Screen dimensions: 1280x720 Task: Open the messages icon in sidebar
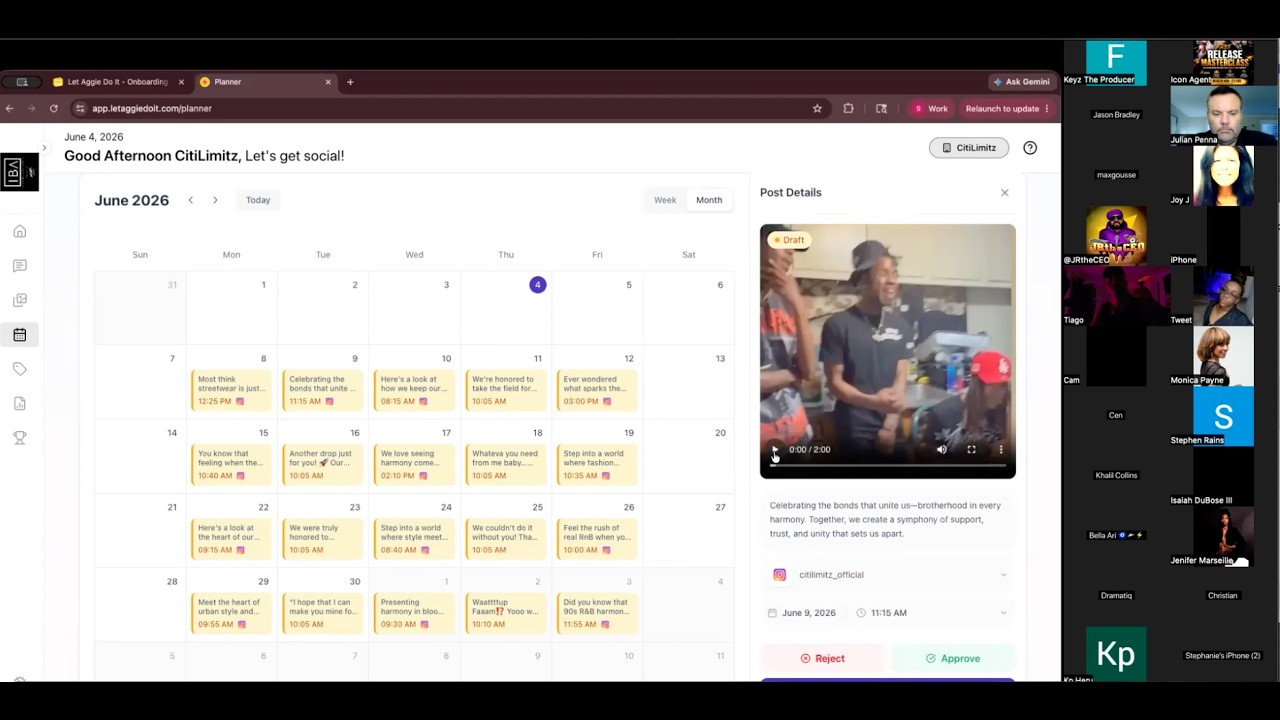pyautogui.click(x=19, y=266)
